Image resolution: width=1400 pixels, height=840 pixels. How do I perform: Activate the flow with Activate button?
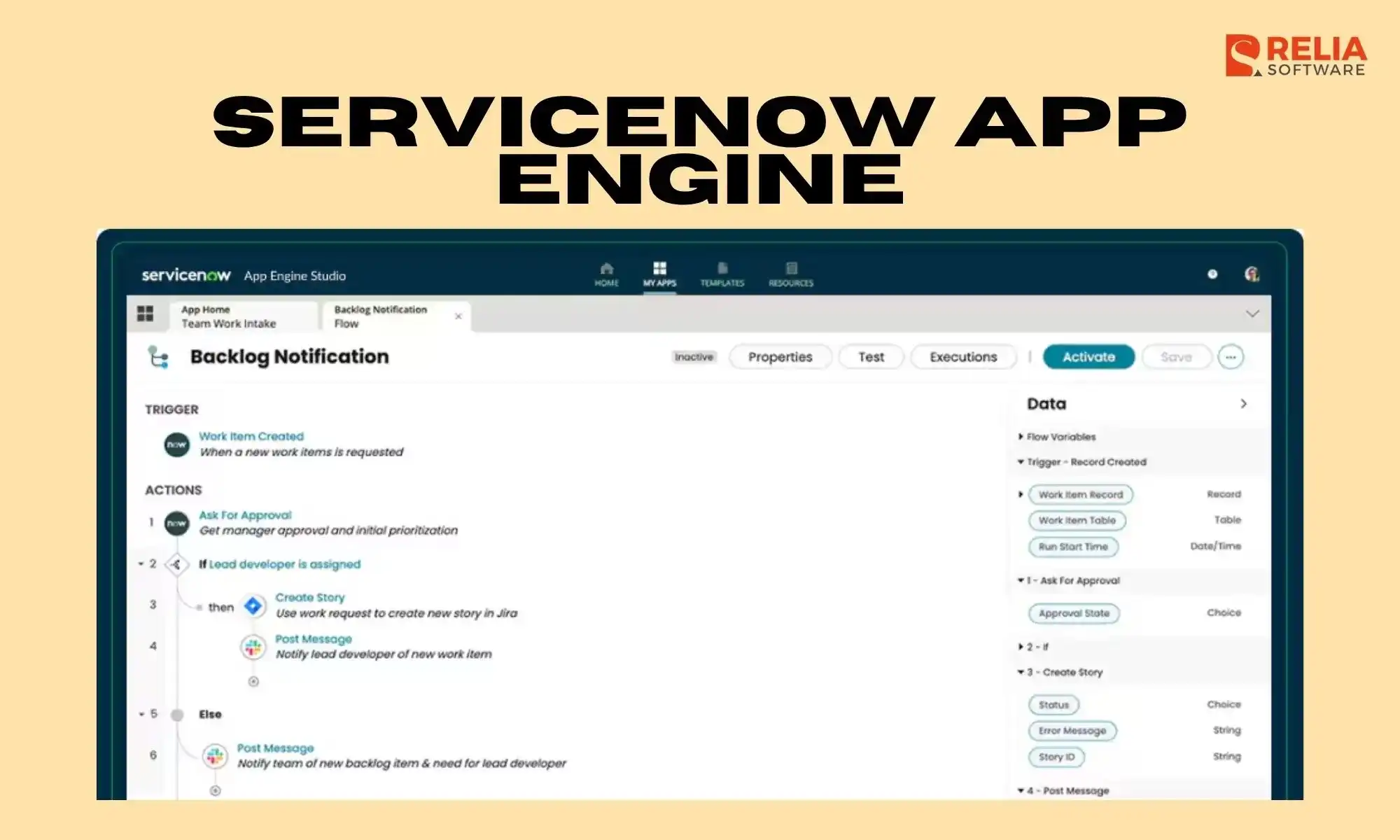(1088, 357)
